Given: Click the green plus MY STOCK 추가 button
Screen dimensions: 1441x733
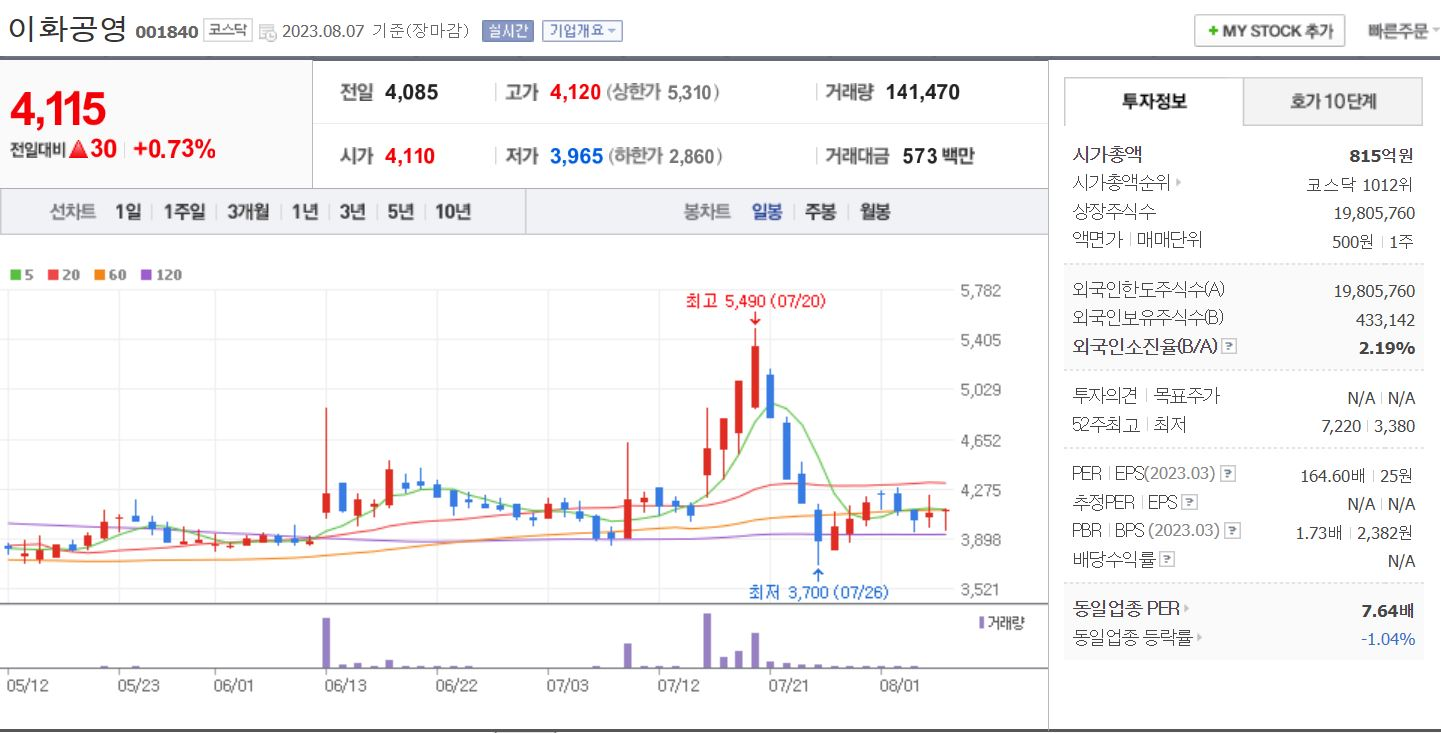Looking at the screenshot, I should click(x=1270, y=31).
